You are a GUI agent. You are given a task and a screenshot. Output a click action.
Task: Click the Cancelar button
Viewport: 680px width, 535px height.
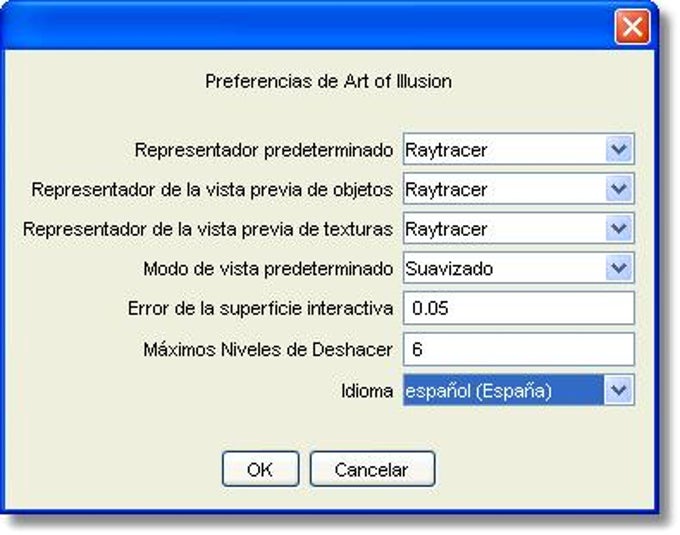click(372, 469)
